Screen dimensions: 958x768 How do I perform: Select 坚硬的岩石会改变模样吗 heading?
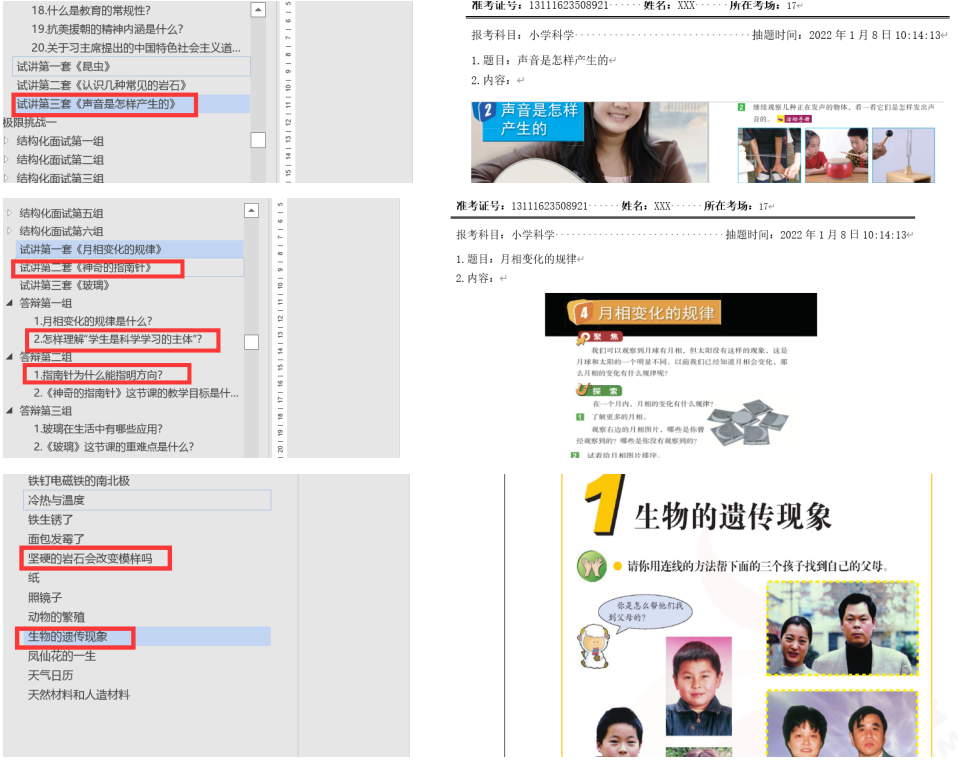[x=90, y=558]
